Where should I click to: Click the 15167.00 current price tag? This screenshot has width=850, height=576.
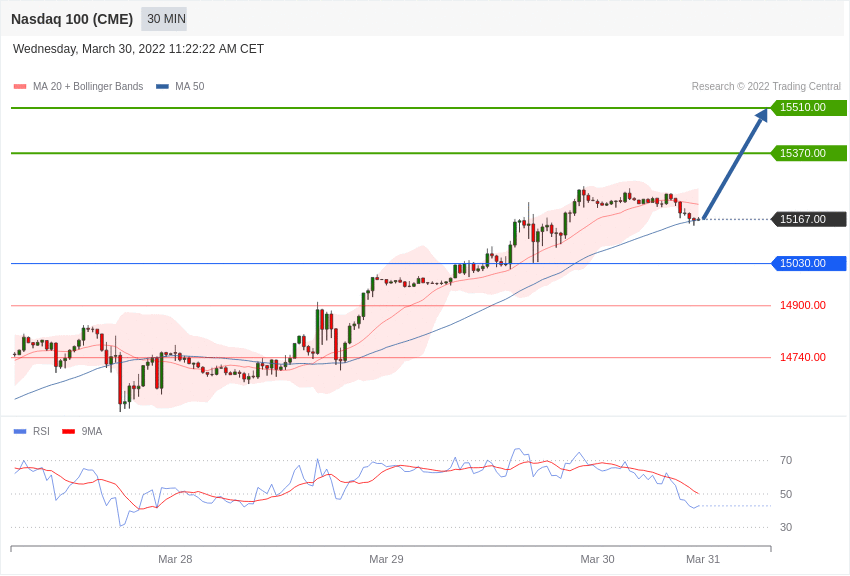808,219
